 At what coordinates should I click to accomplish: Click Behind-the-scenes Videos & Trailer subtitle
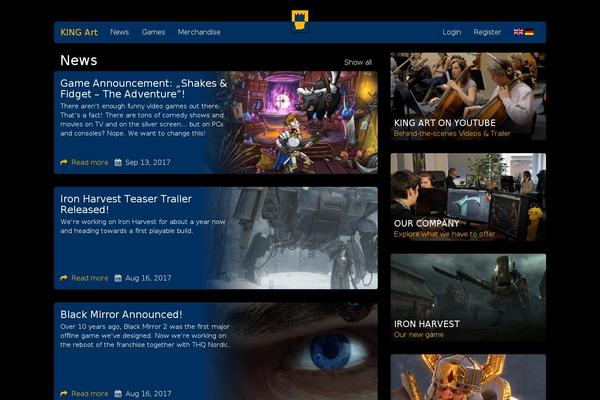(452, 134)
